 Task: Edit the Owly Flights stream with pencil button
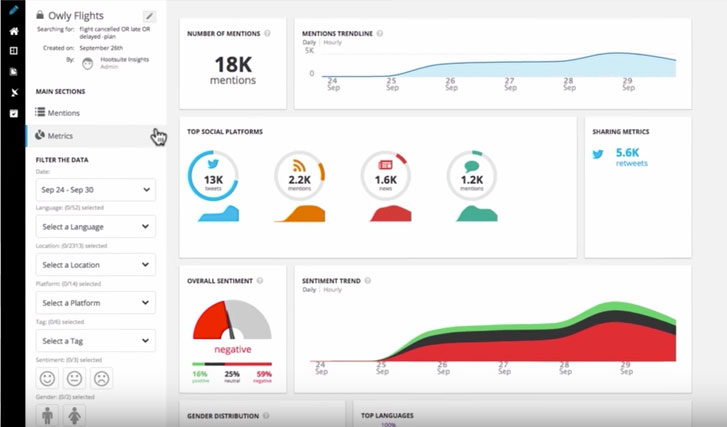click(149, 16)
